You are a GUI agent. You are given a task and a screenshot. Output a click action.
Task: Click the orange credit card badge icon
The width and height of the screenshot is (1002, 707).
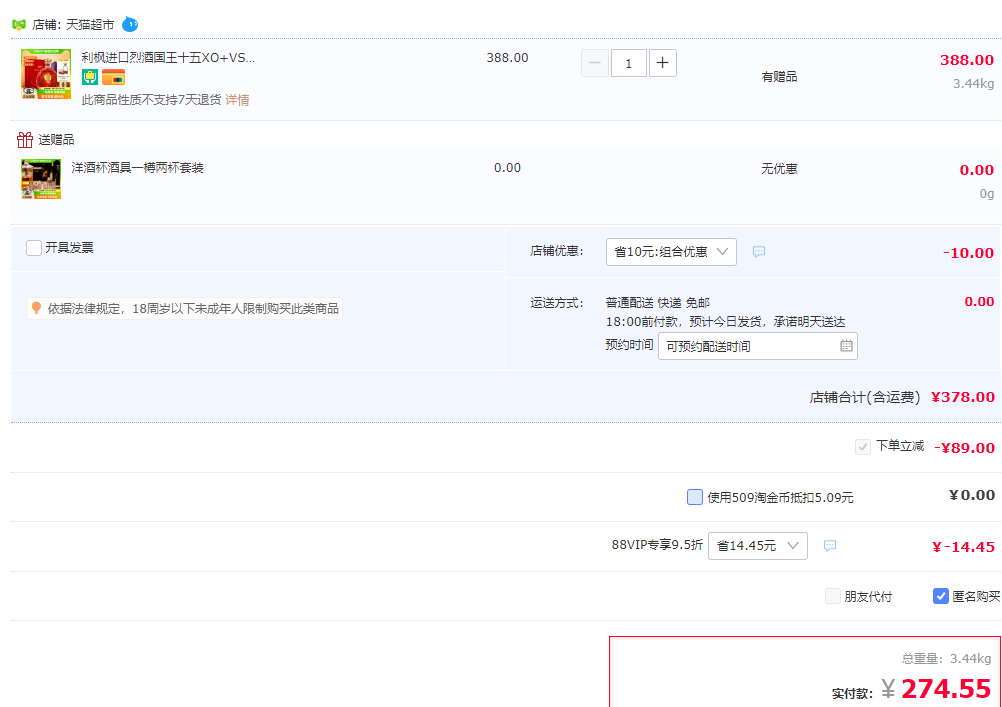tap(113, 77)
